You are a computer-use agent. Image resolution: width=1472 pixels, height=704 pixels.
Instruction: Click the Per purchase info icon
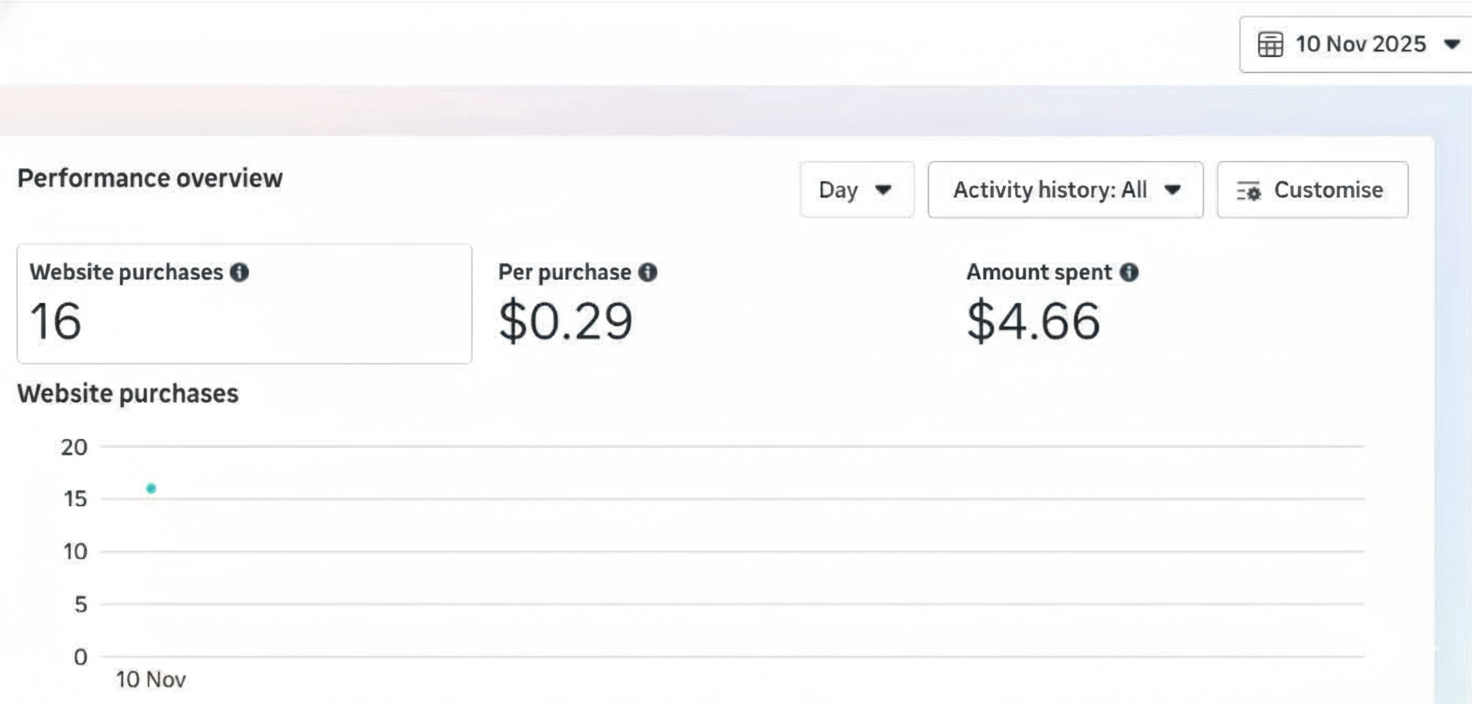coord(648,272)
